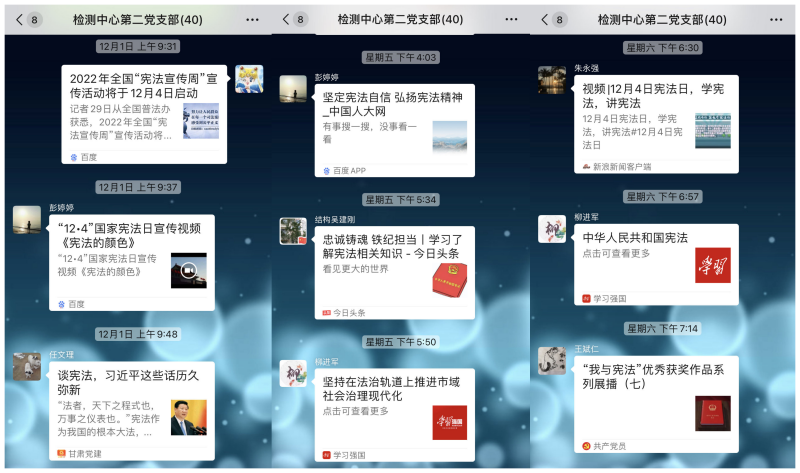The image size is (800, 473).
Task: Open 朱永强's profile avatar
Action: 552,80
